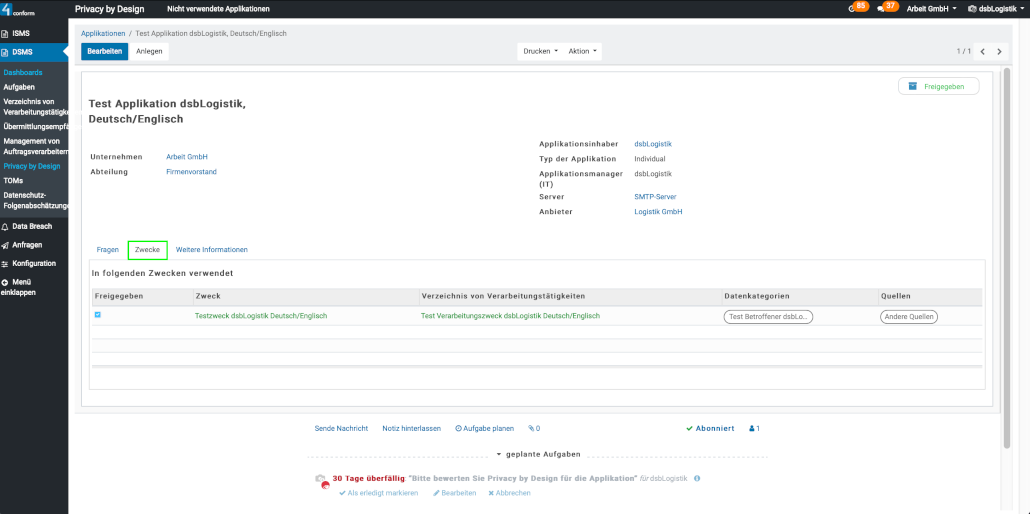Toggle Abonniert subscription status
The height and width of the screenshot is (514, 1030).
[710, 428]
